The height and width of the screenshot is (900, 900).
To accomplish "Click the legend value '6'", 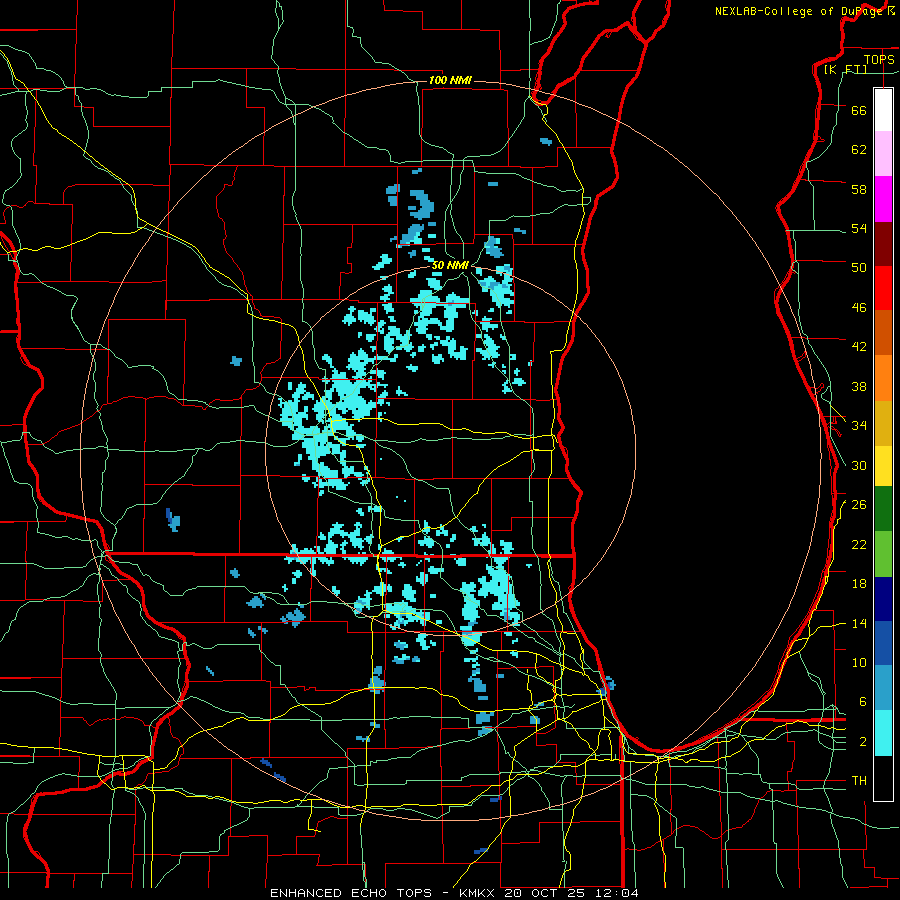I will [x=863, y=702].
